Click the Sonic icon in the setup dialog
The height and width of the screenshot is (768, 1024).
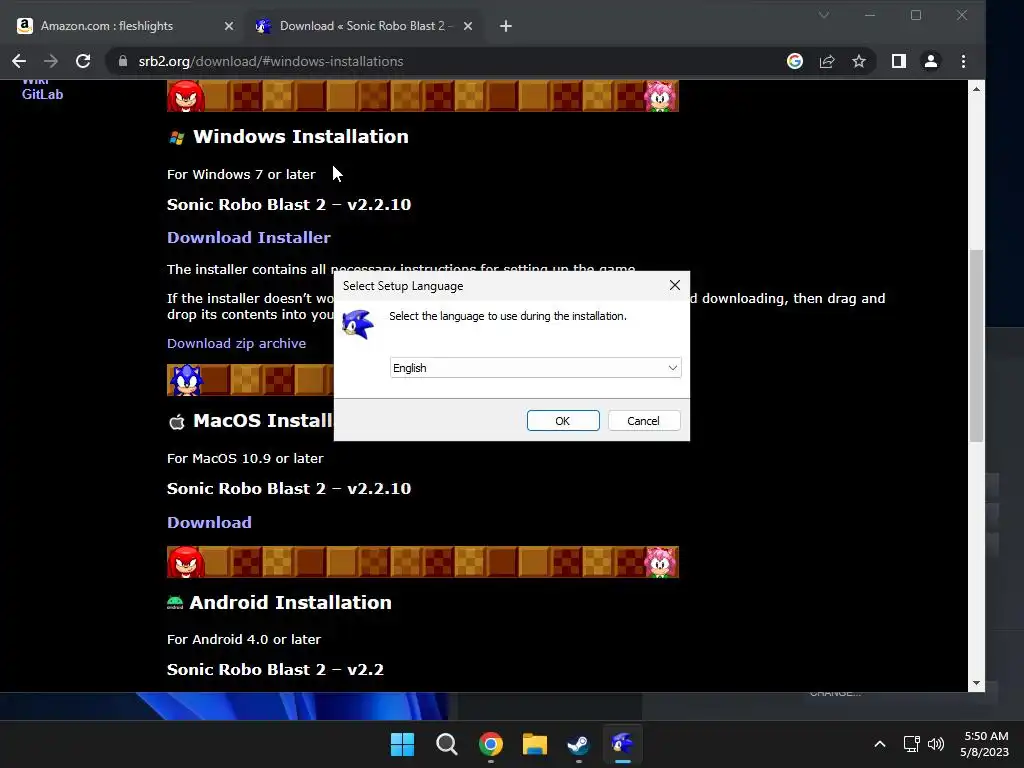(x=358, y=324)
